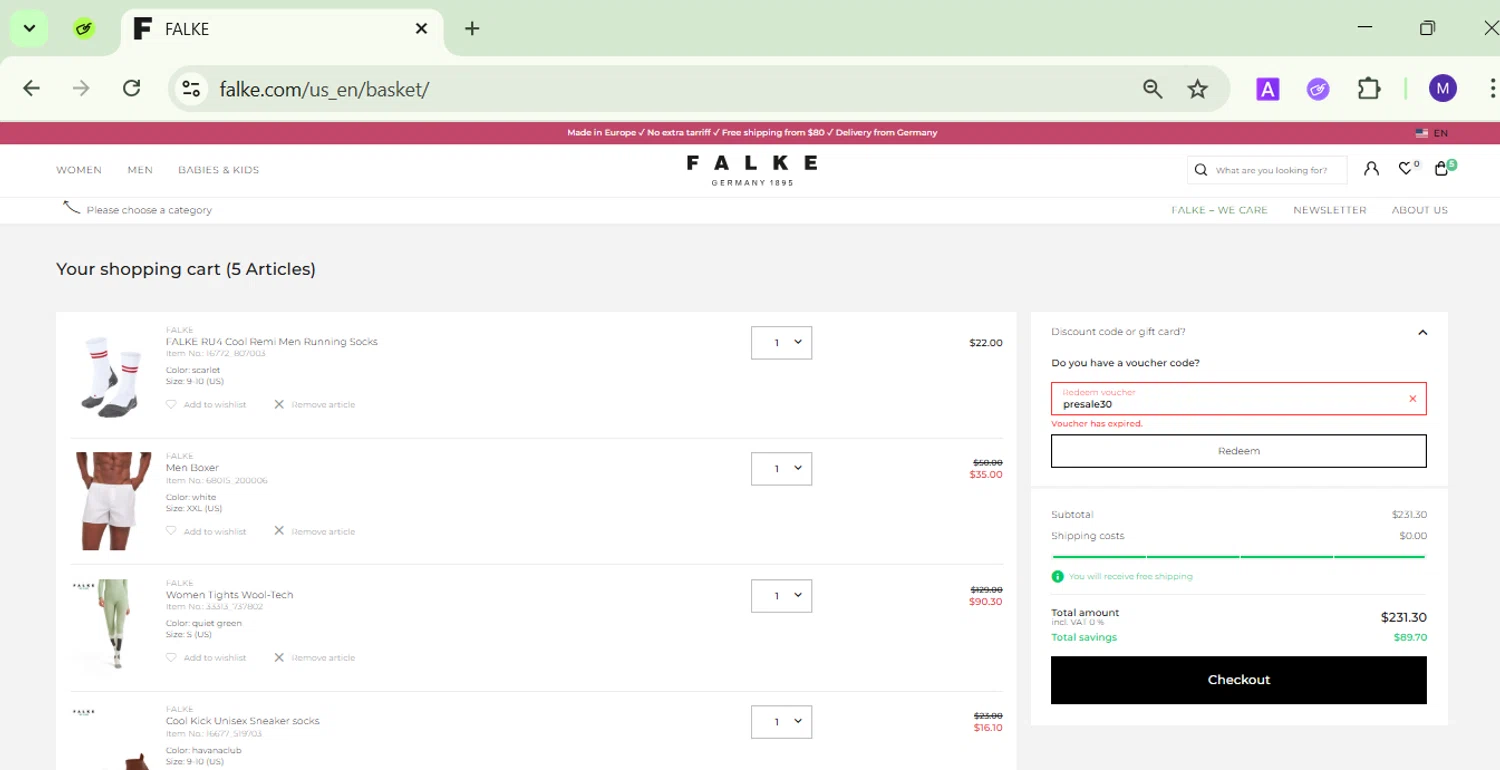Click the FALKE Germany 1895 logo

click(752, 169)
